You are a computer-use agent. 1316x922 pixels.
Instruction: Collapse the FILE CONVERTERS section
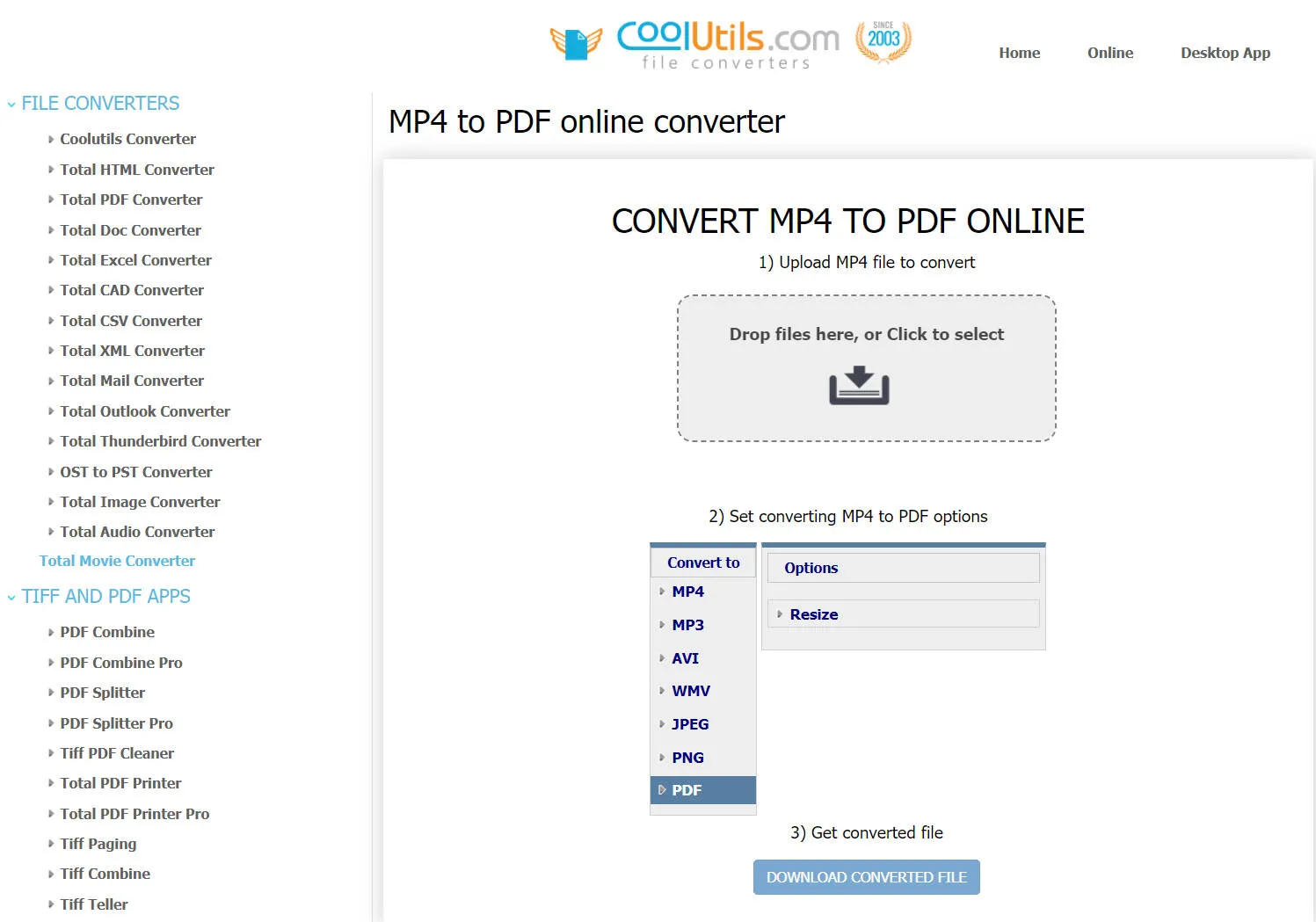[11, 103]
